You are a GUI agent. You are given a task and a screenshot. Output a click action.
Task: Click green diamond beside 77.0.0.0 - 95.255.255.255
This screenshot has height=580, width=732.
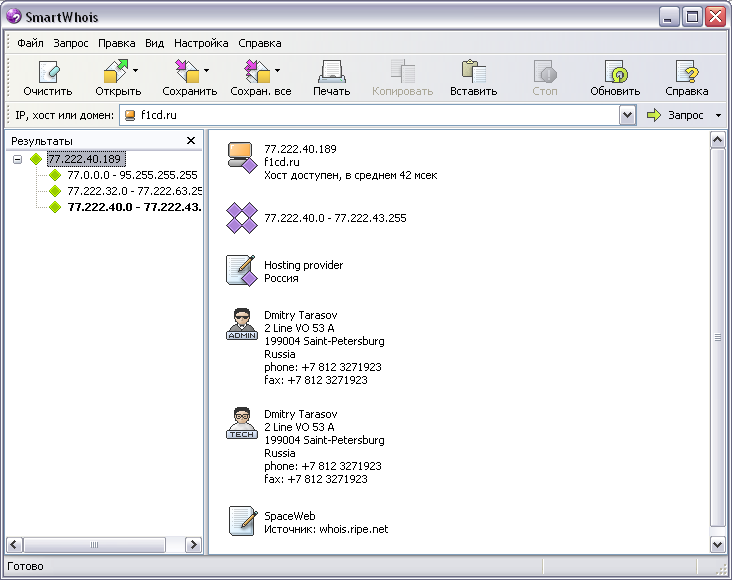(55, 175)
